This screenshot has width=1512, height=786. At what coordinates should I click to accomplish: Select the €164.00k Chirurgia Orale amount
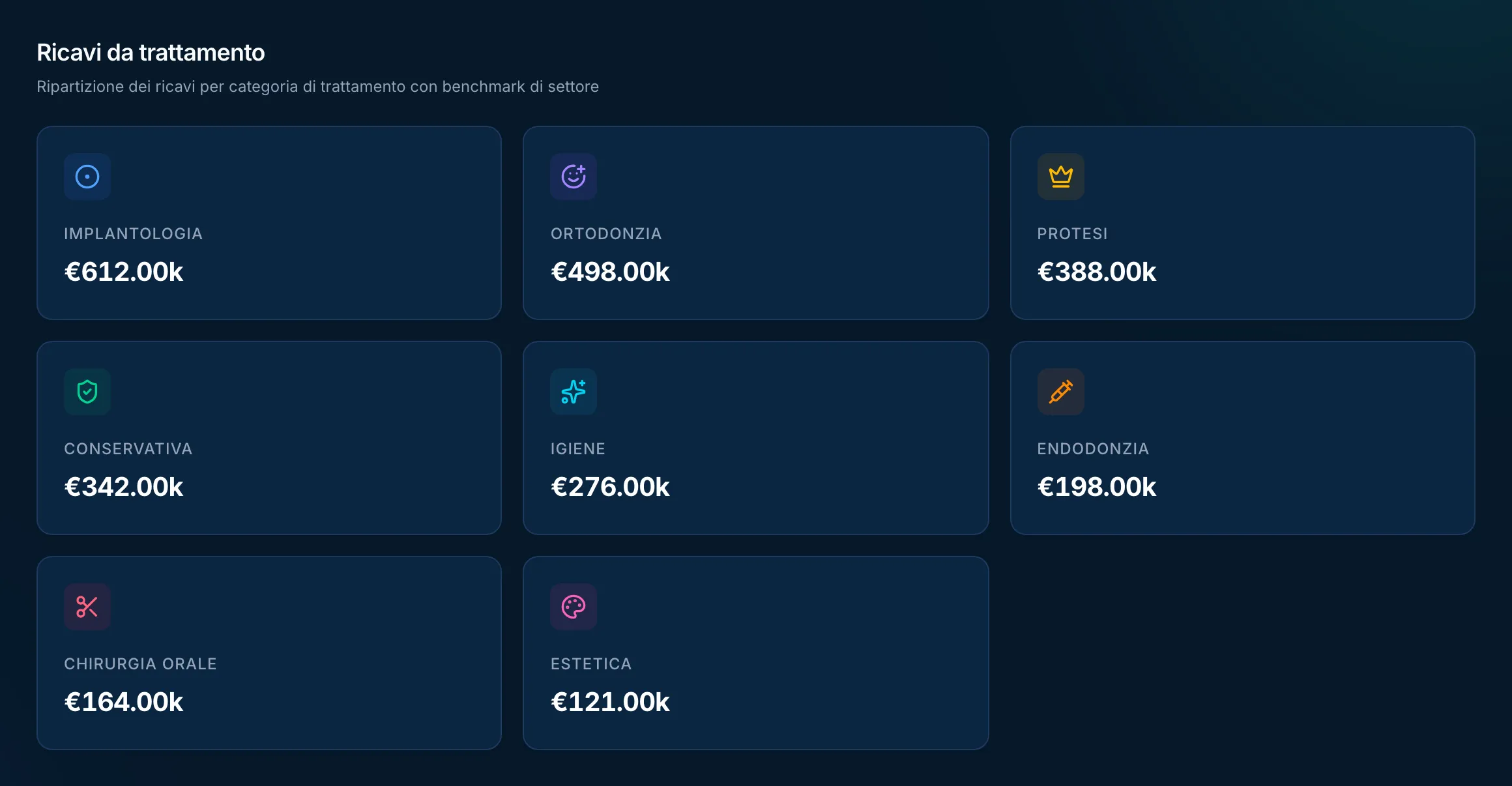click(124, 702)
